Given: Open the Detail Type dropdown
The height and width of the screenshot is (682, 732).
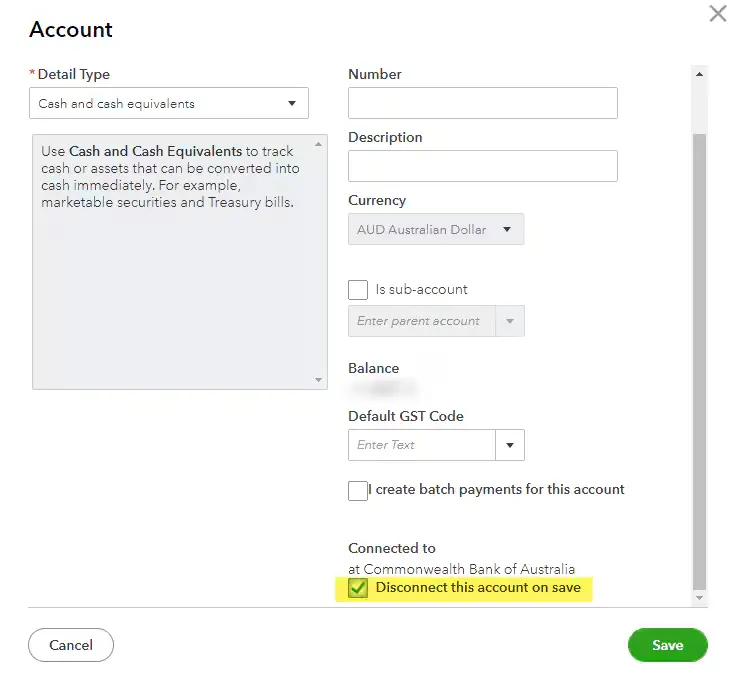Looking at the screenshot, I should pos(169,103).
